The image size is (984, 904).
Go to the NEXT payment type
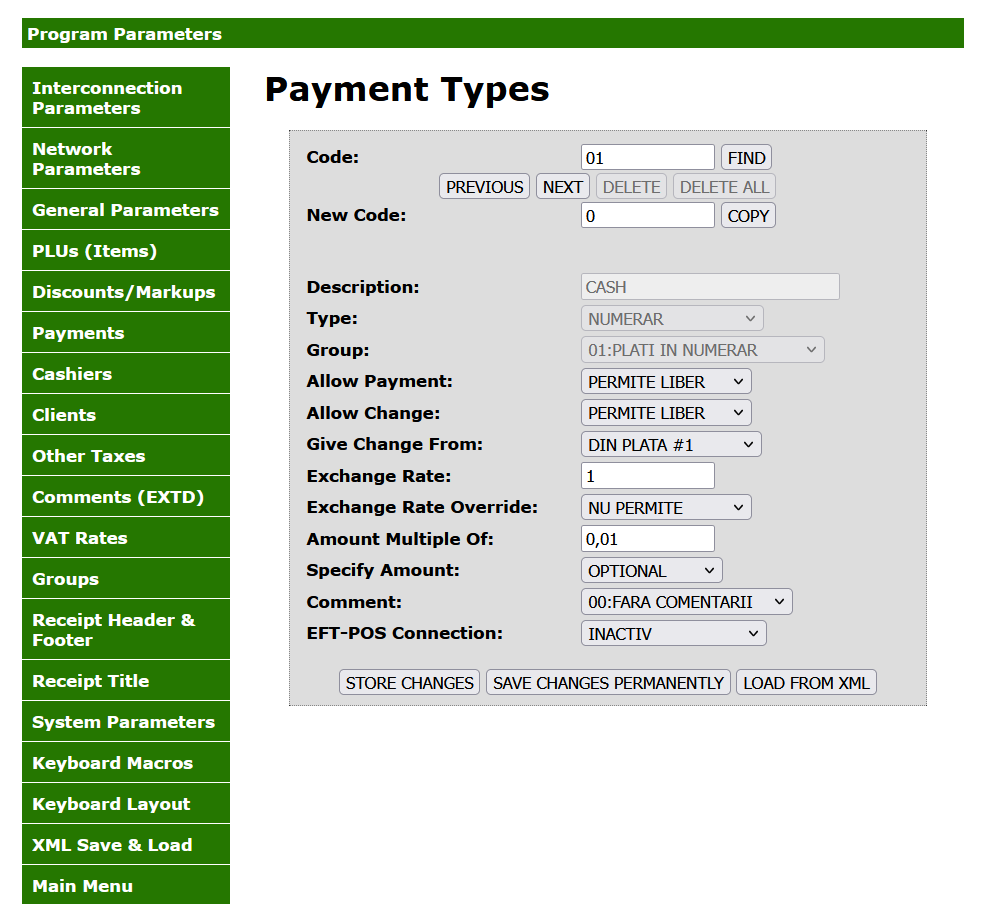tap(562, 187)
